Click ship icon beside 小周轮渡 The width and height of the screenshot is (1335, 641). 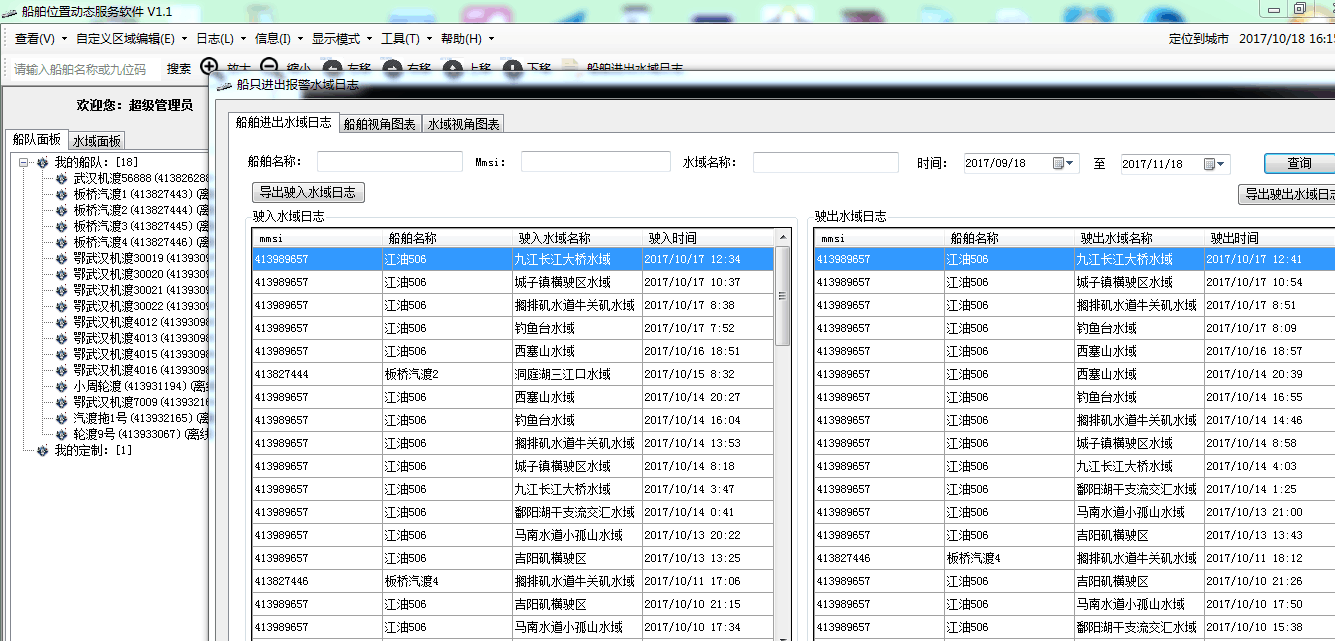pos(62,386)
